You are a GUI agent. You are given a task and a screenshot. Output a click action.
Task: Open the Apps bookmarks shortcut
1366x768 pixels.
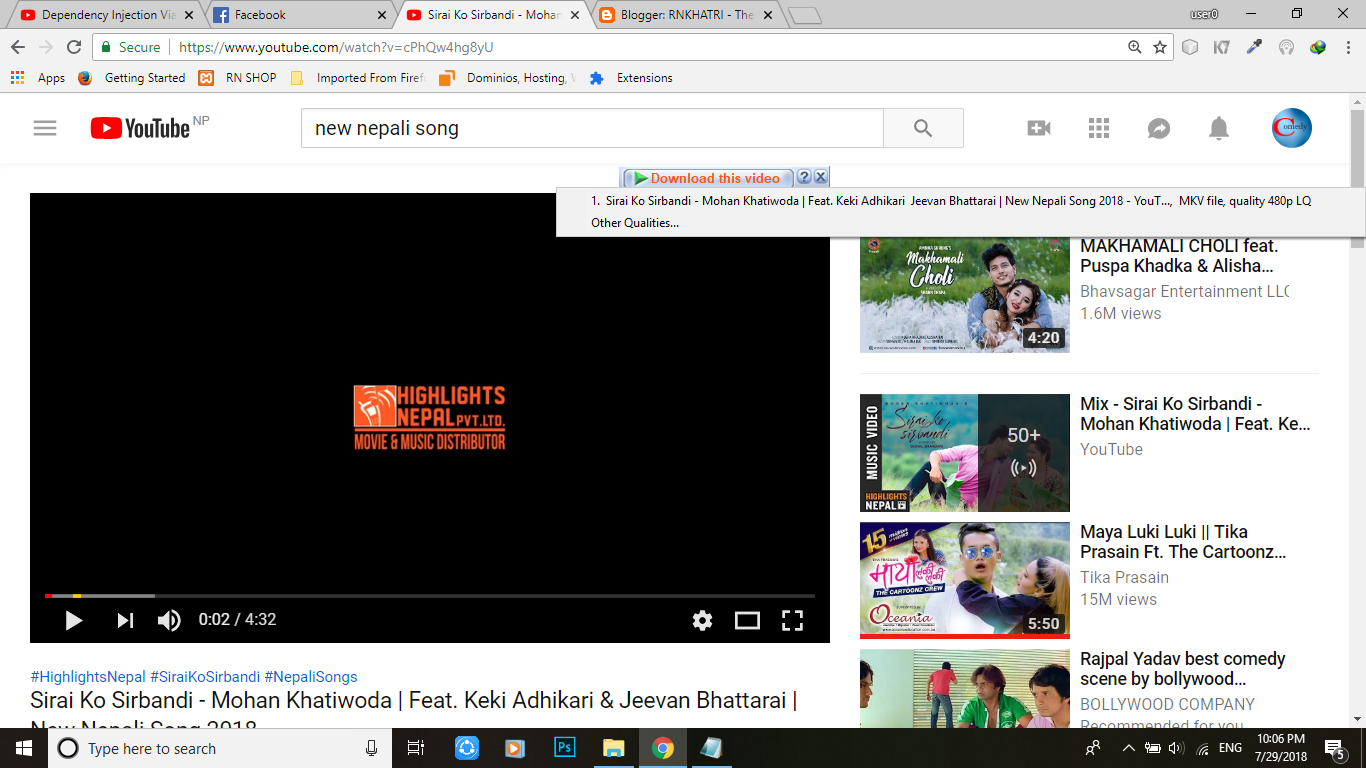[38, 78]
